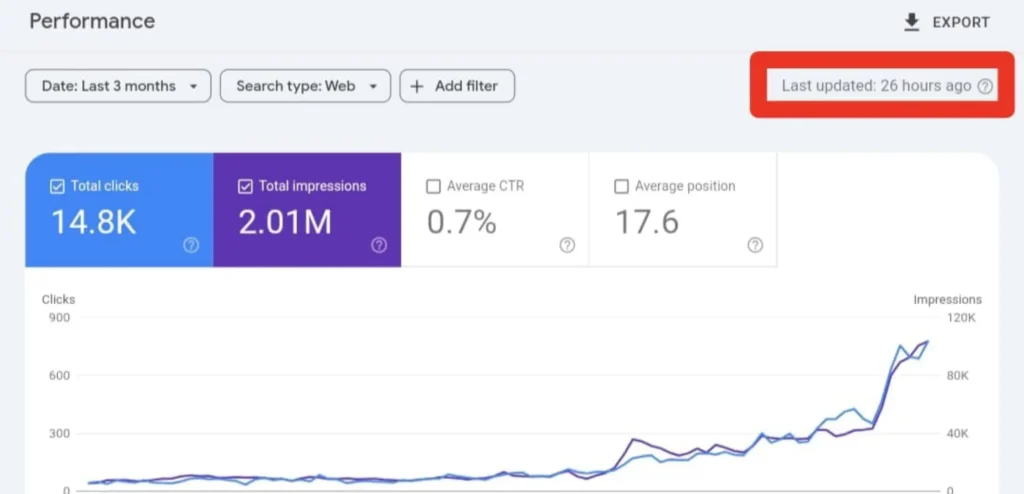Screen dimensions: 1024x494
Task: Click the Performance page heading
Action: coord(92,21)
